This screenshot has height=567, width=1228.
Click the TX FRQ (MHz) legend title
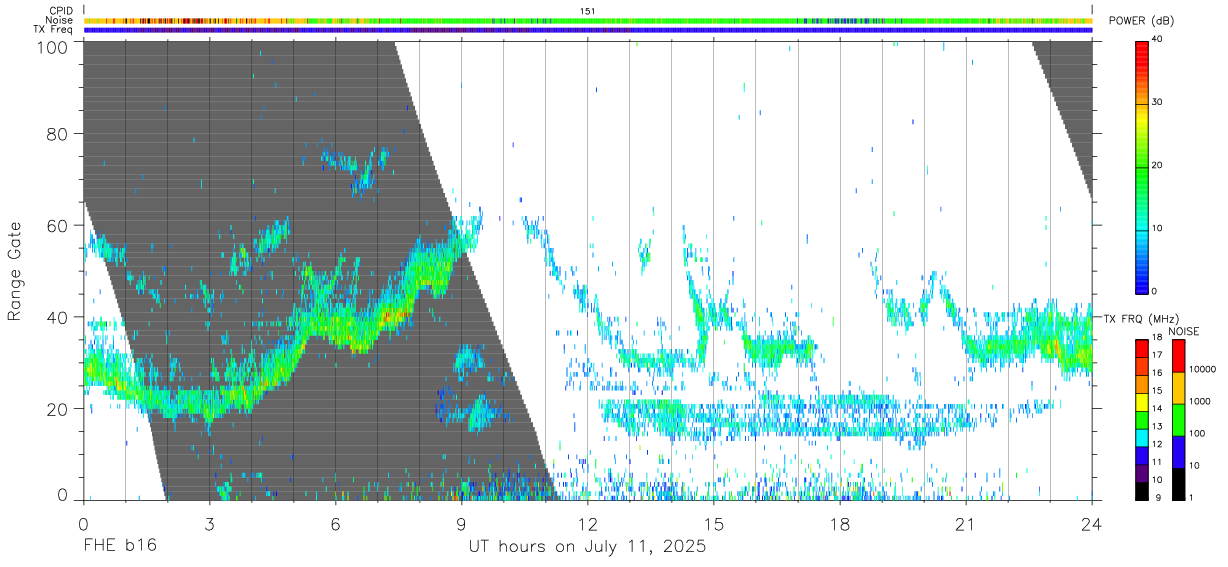(1139, 318)
